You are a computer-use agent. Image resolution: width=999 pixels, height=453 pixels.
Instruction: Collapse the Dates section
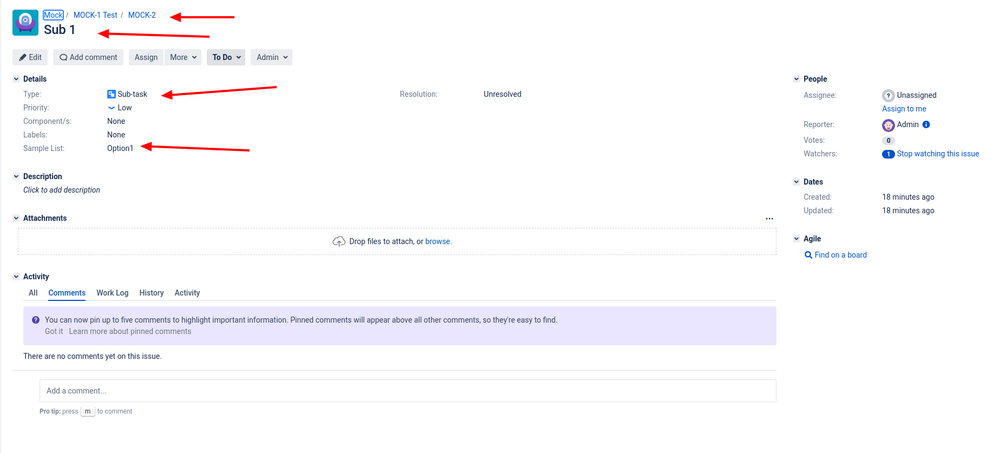(796, 182)
